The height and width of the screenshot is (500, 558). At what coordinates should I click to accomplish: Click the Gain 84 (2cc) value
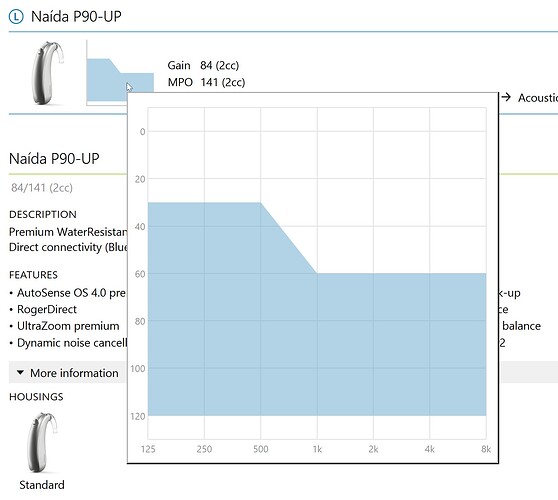click(x=220, y=65)
